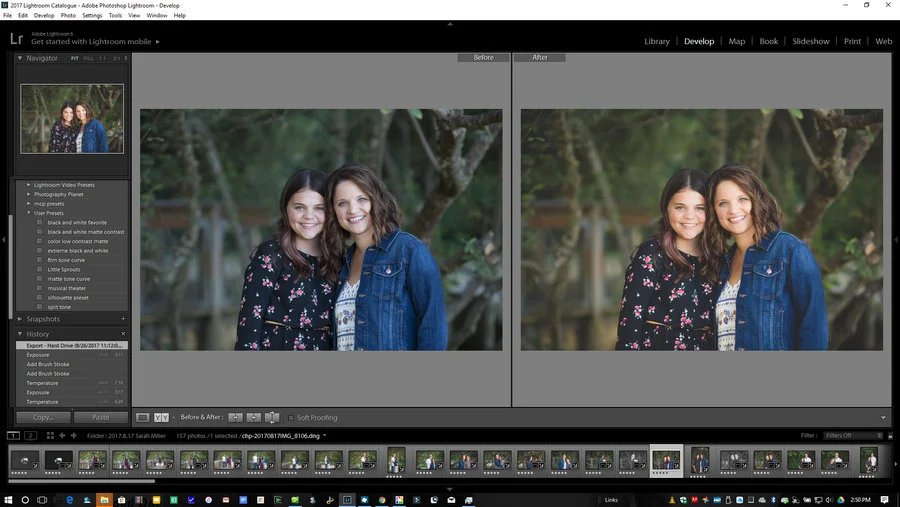
Task: Open the Develop menu in menu bar
Action: pyautogui.click(x=44, y=16)
